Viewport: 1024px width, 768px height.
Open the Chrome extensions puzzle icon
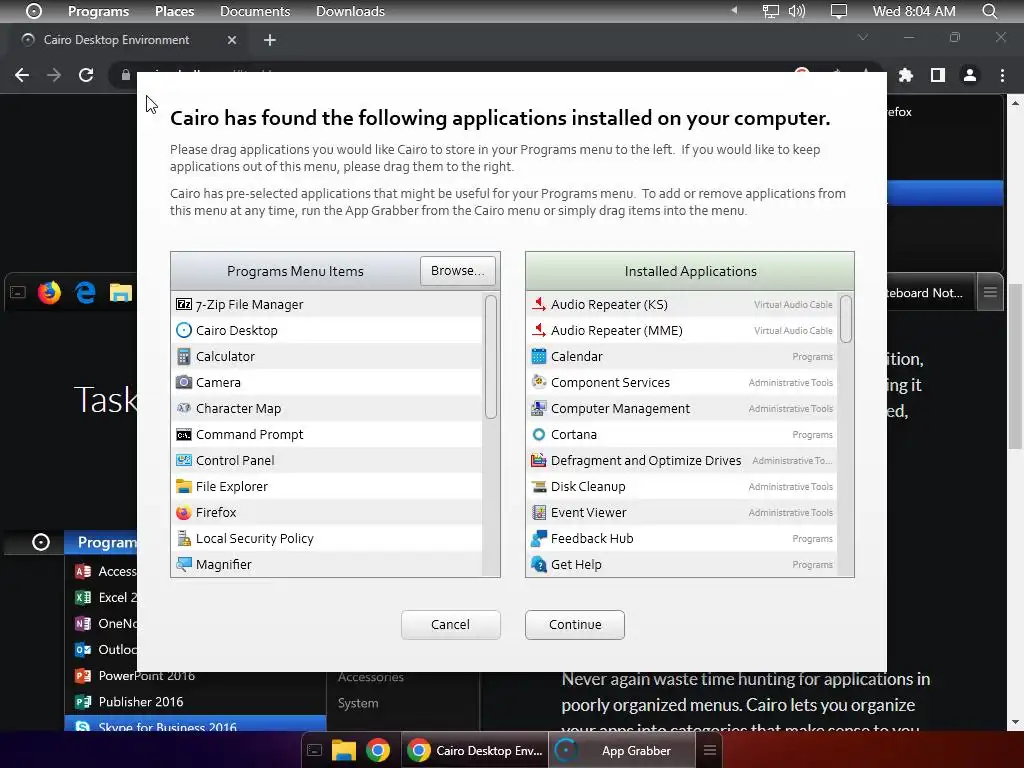[906, 75]
